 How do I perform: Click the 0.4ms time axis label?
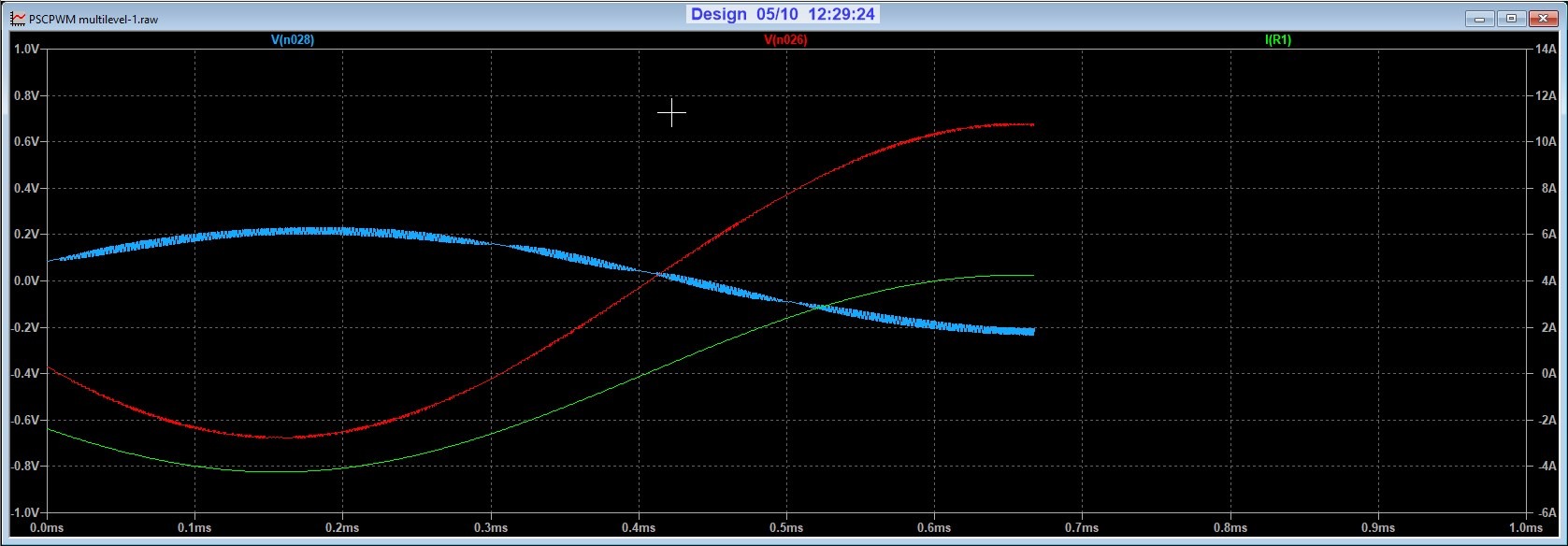639,528
